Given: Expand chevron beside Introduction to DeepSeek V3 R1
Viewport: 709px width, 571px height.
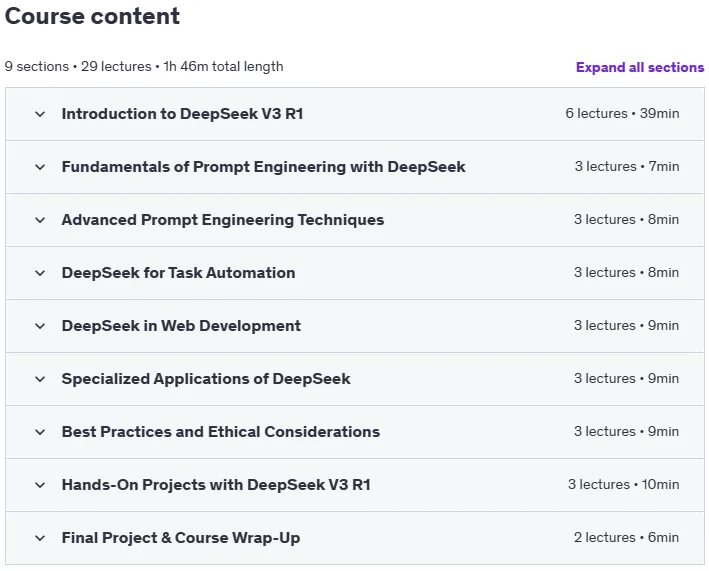Looking at the screenshot, I should (40, 114).
